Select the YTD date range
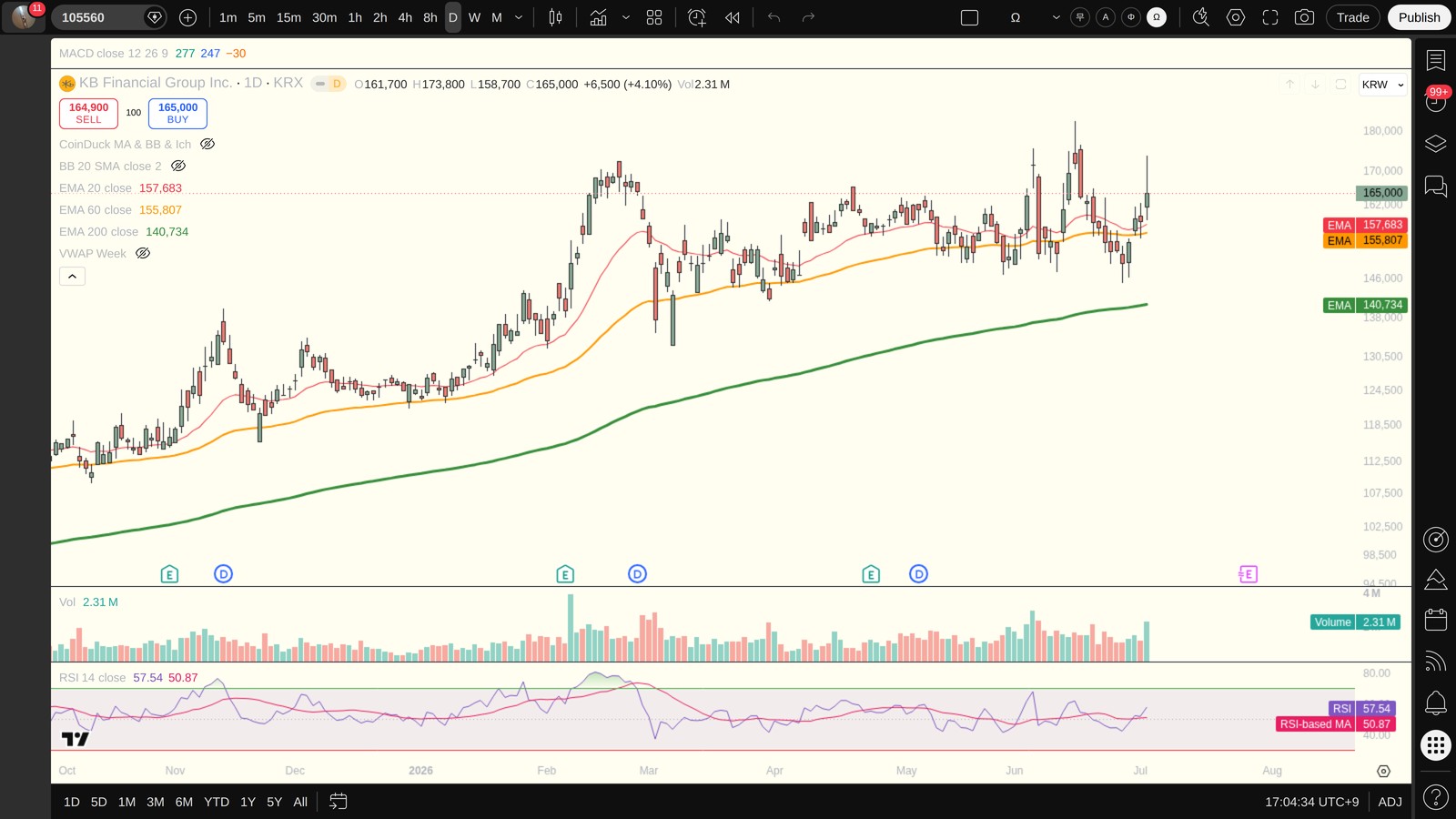 pos(217,802)
